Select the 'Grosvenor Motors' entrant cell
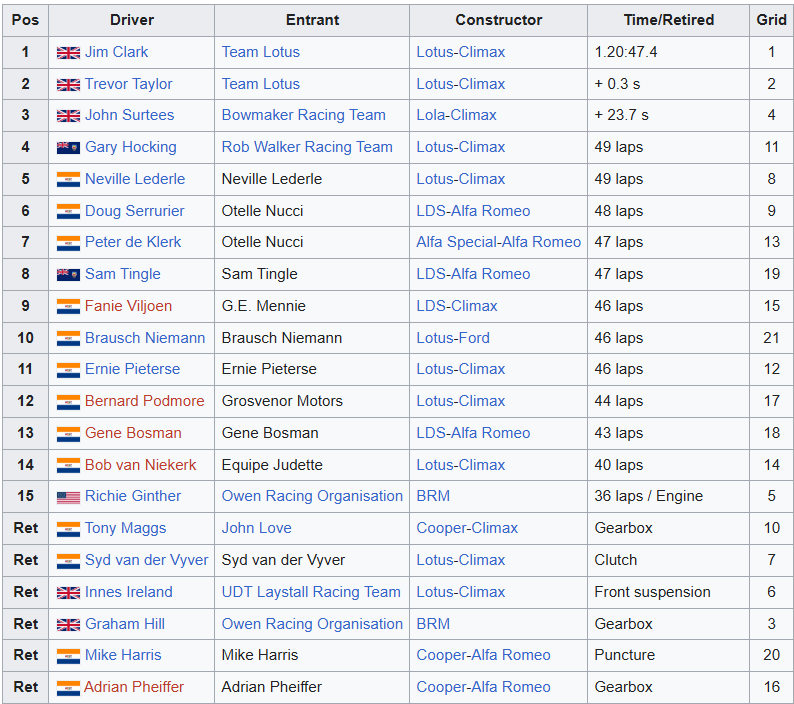The height and width of the screenshot is (704, 794). coord(312,401)
